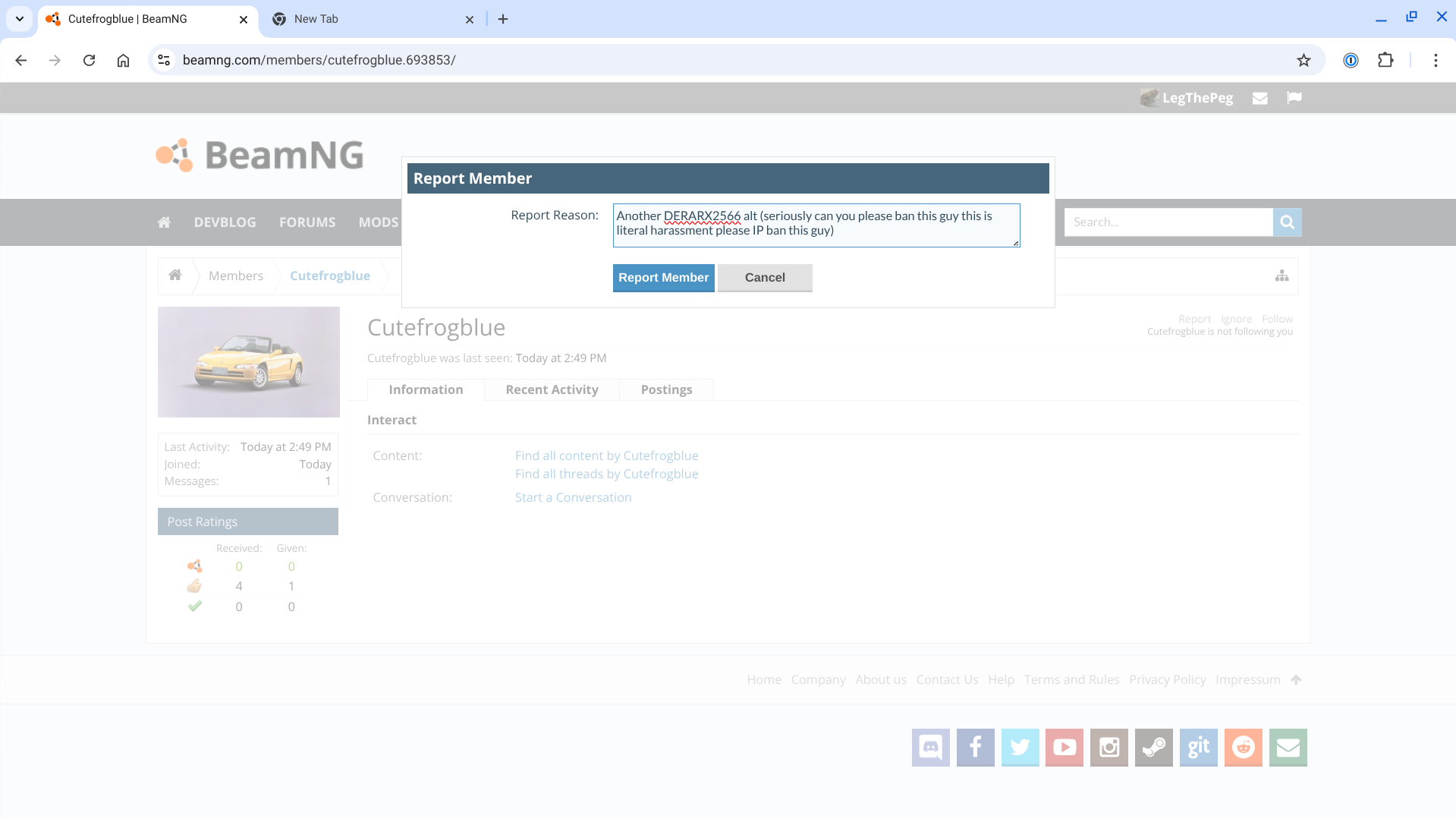Go back to previous page
This screenshot has height=819, width=1456.
(x=20, y=60)
